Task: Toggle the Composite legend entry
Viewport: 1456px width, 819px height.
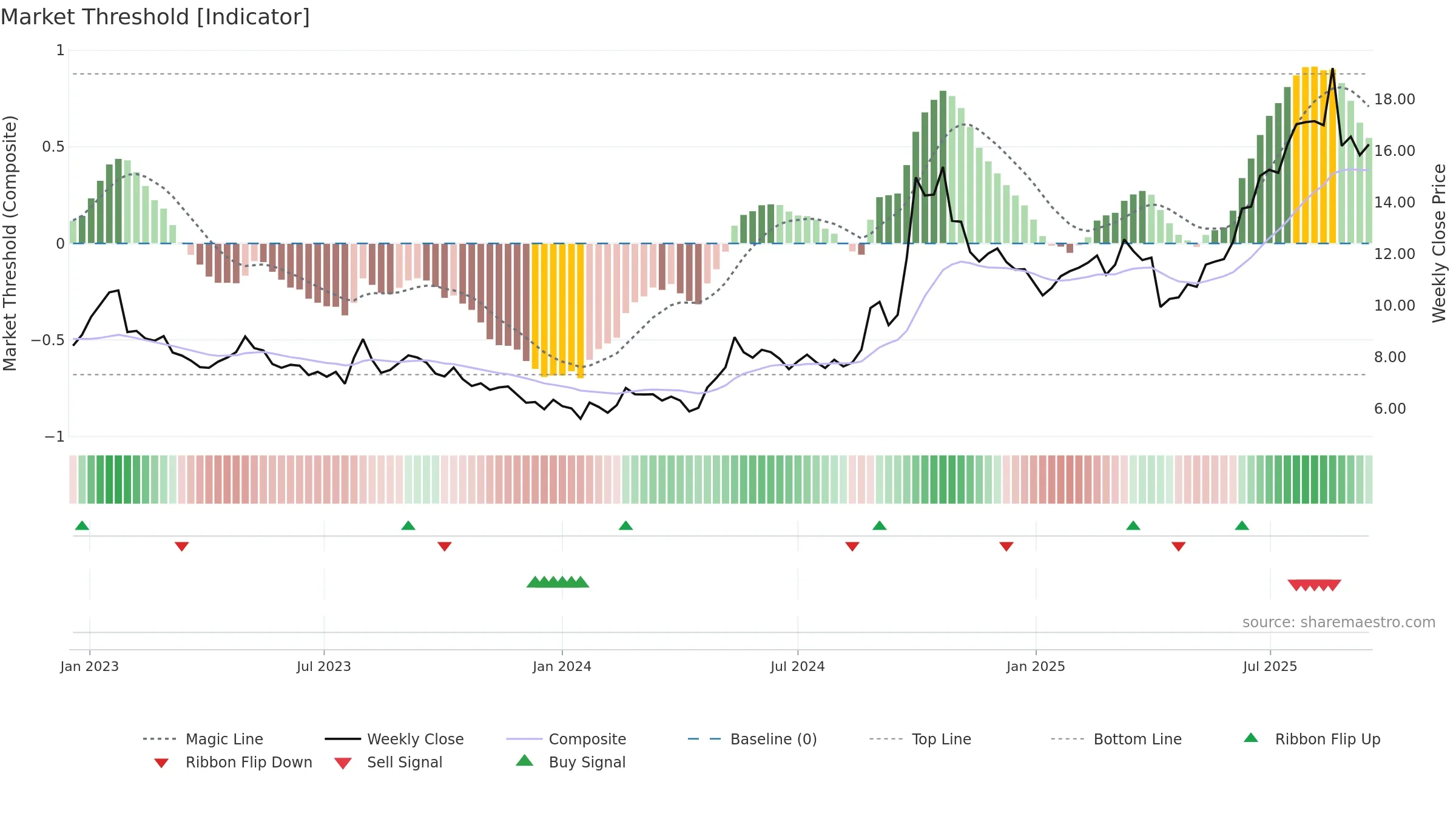Action: pos(566,739)
